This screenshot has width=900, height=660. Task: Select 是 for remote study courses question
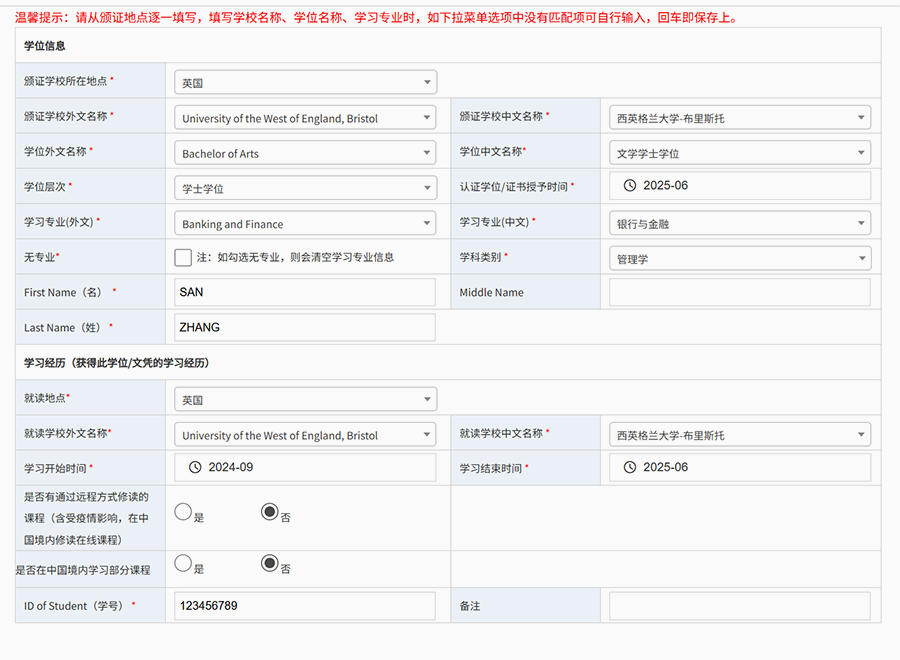[183, 512]
